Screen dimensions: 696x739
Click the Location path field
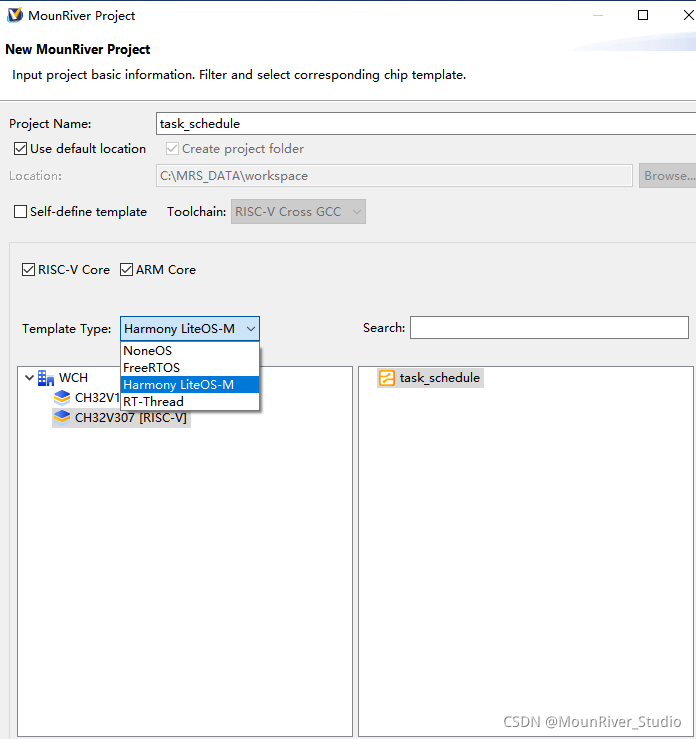click(x=394, y=176)
